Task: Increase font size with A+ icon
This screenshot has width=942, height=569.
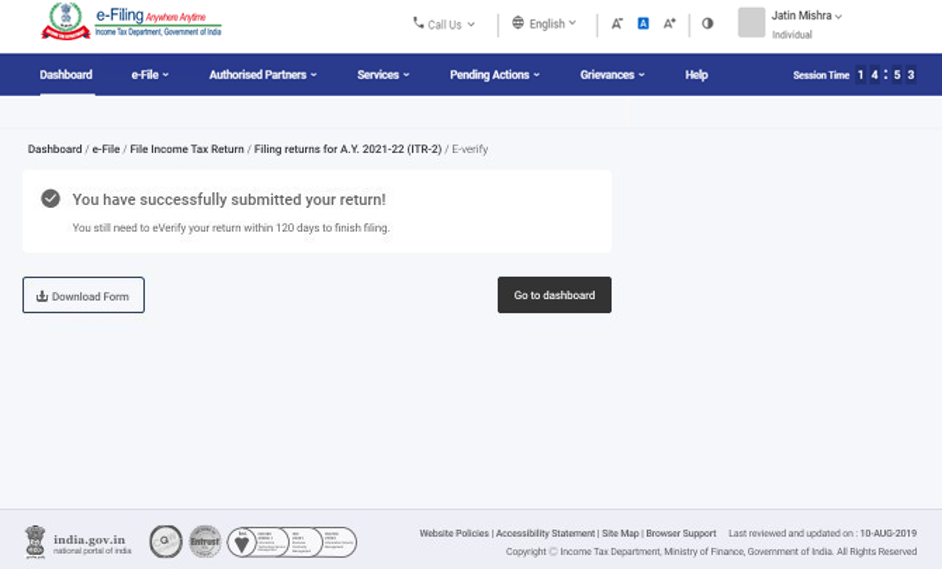Action: [670, 24]
